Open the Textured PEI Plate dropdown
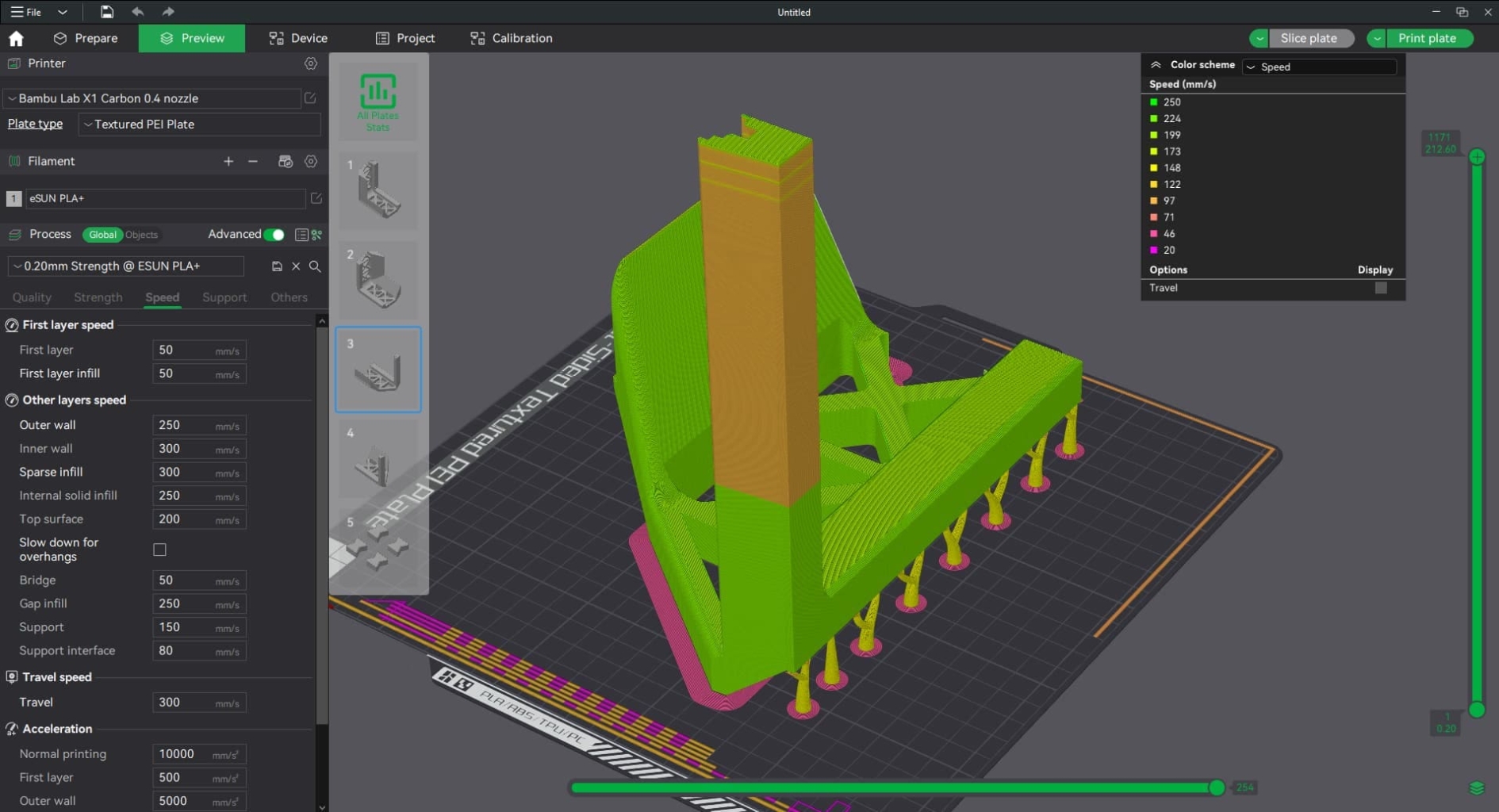Image resolution: width=1499 pixels, height=812 pixels. coord(200,124)
